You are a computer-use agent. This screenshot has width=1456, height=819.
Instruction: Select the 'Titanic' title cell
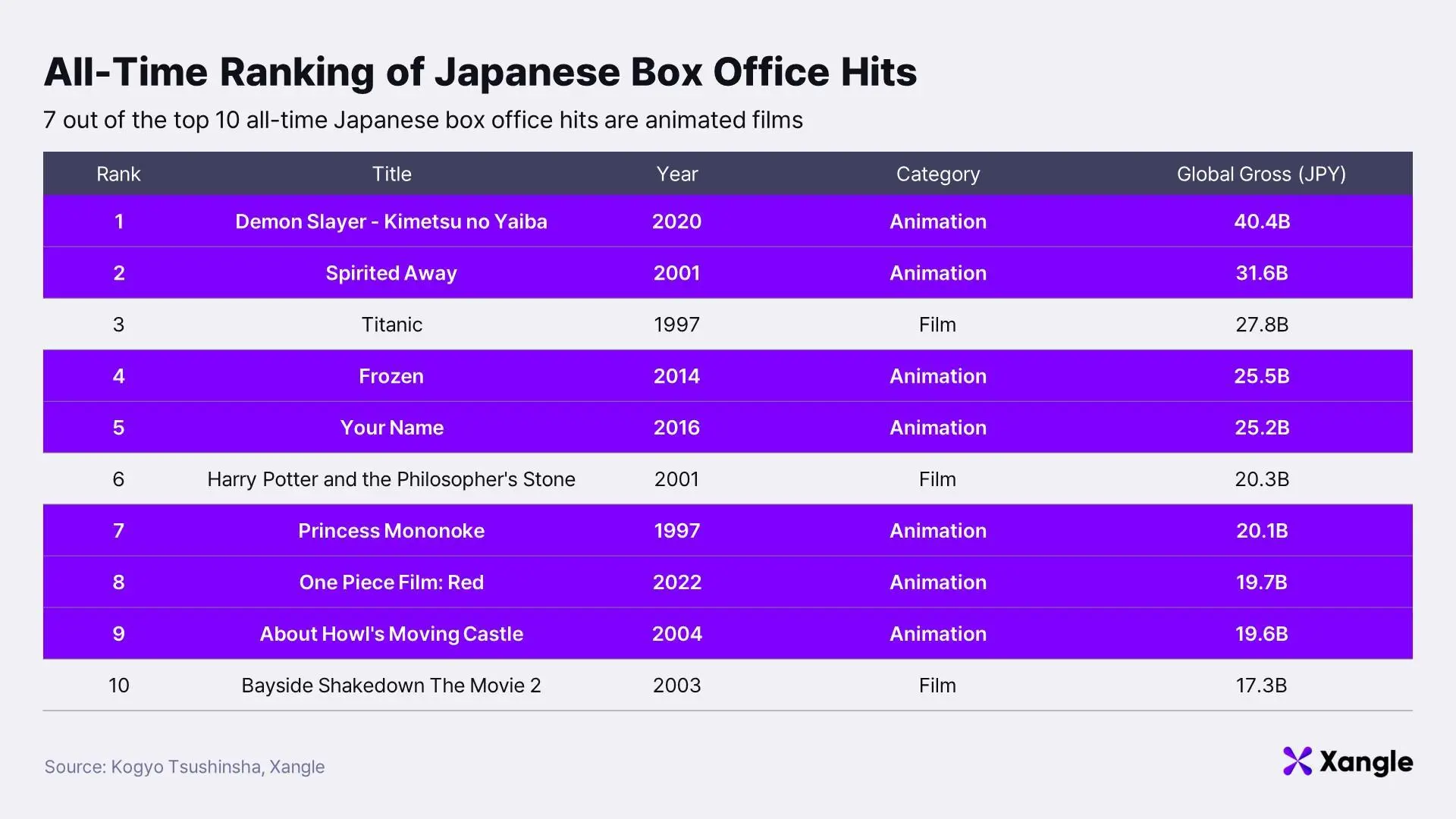coord(391,325)
